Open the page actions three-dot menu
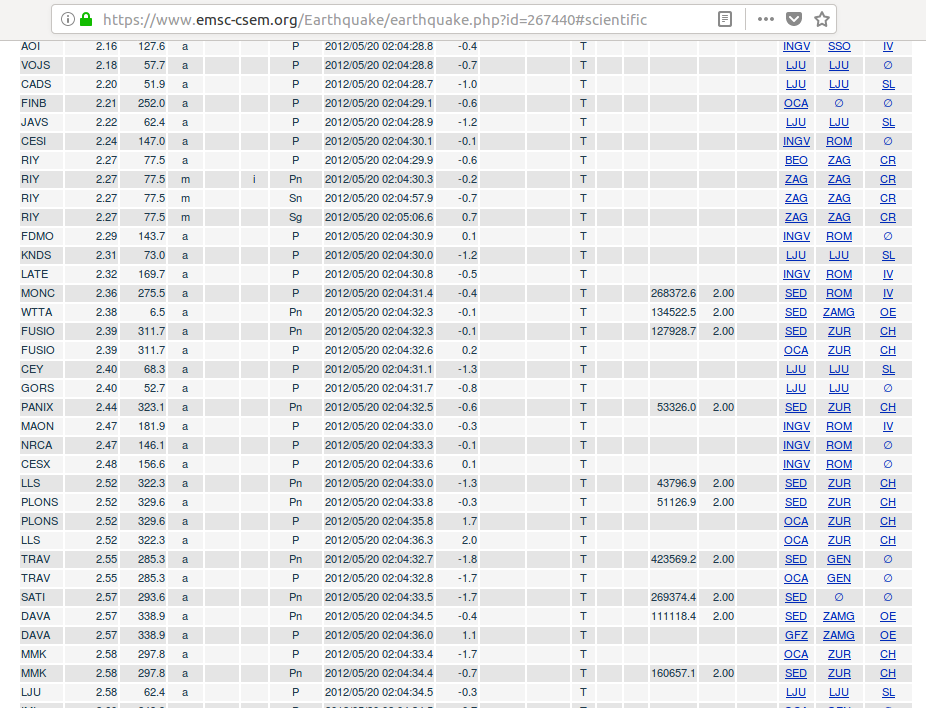The width and height of the screenshot is (926, 708). [765, 19]
